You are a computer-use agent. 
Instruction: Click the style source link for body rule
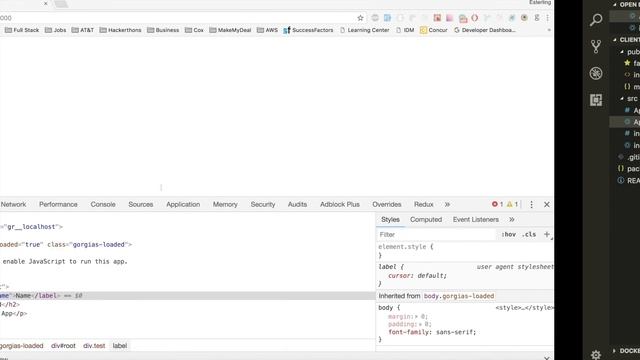(x=524, y=308)
